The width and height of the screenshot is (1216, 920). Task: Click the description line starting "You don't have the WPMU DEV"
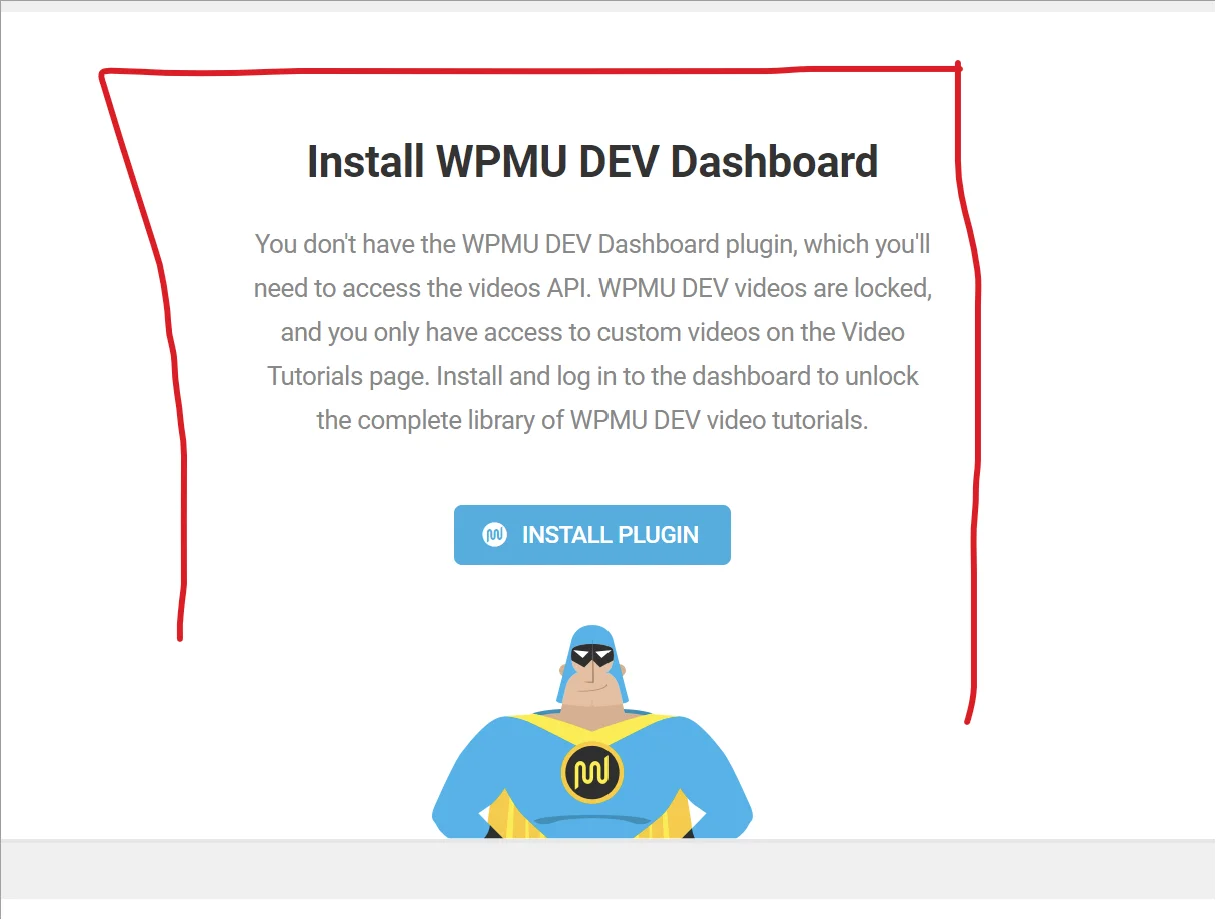point(592,244)
